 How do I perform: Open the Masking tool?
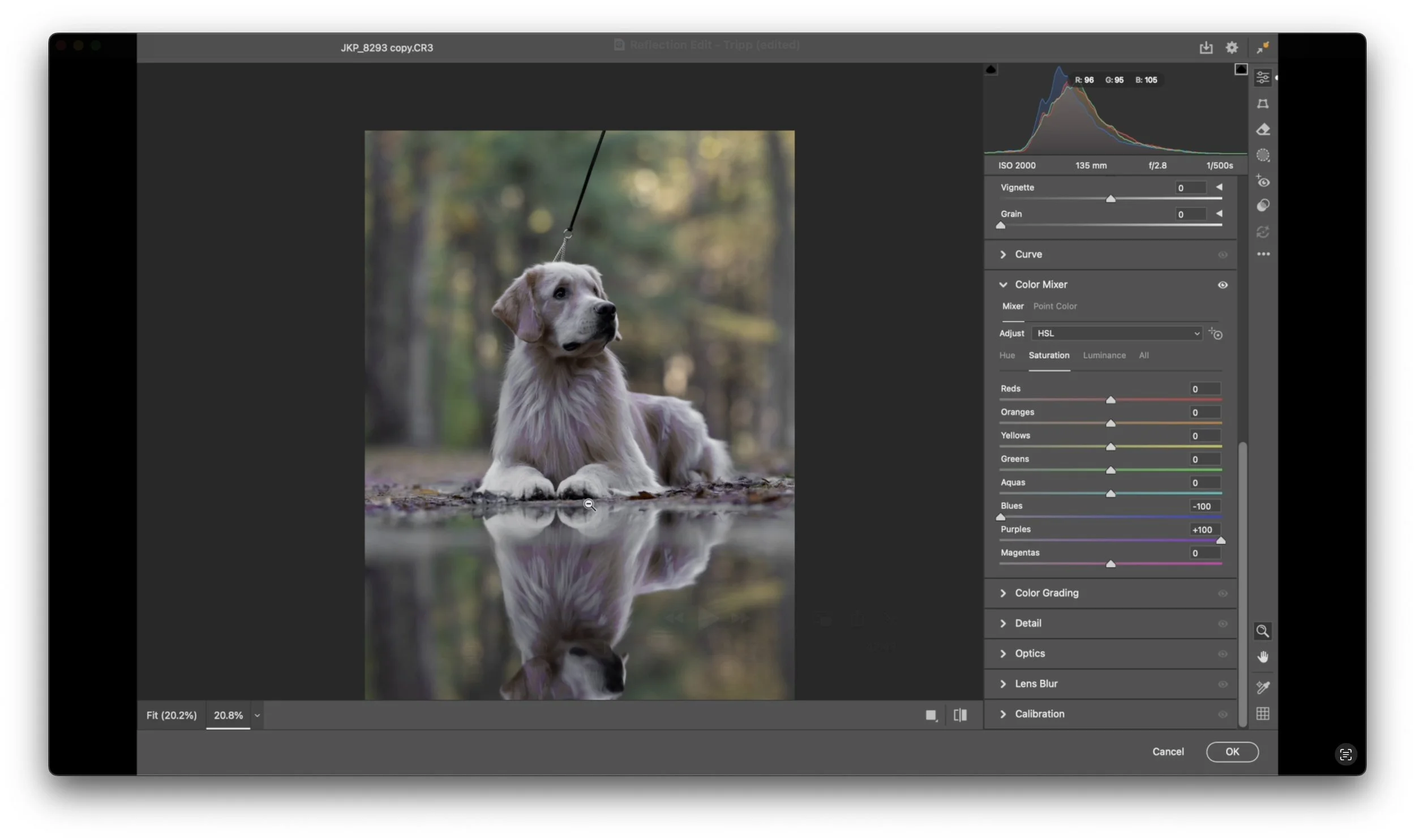(x=1262, y=155)
